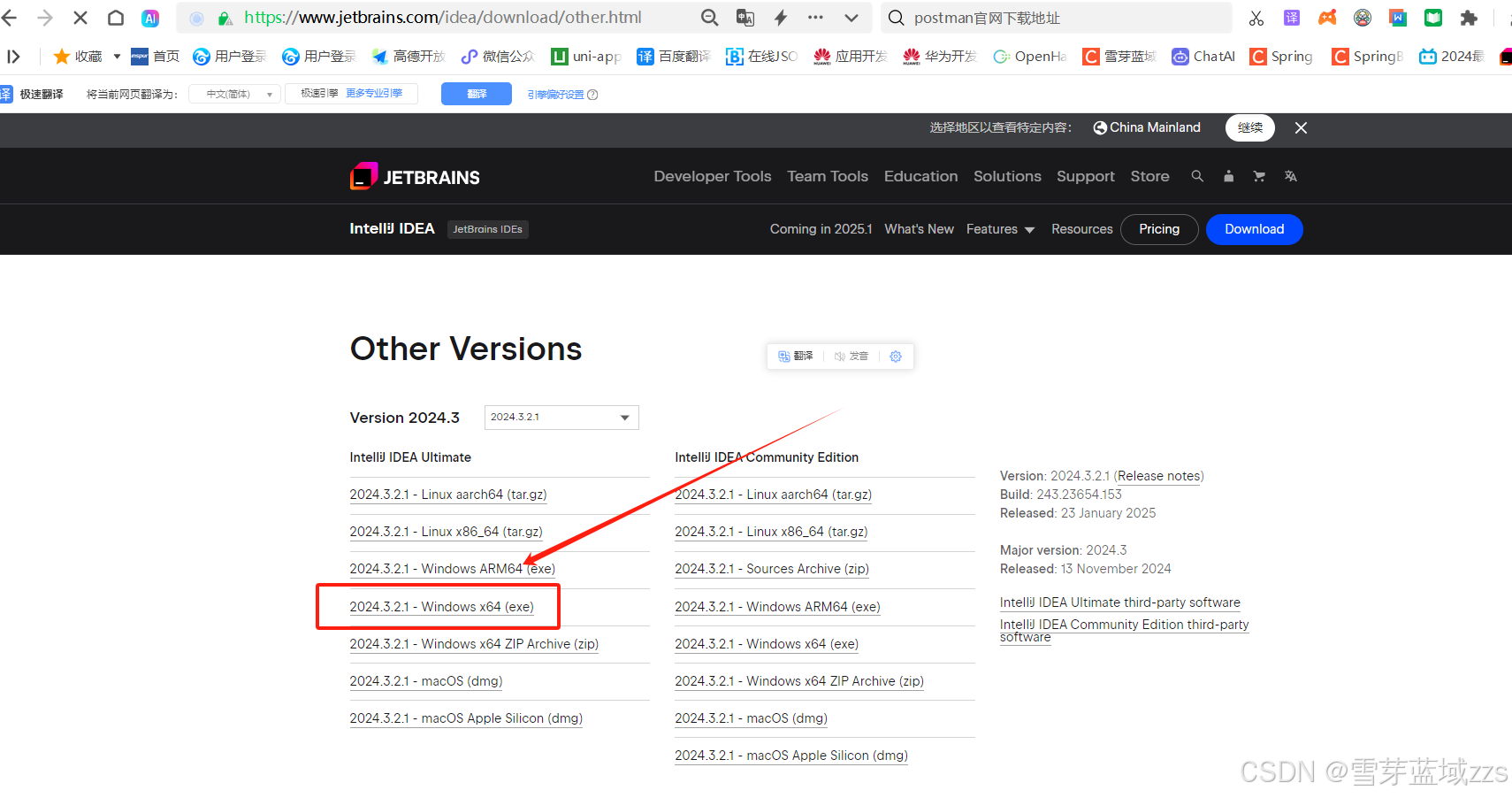Image resolution: width=1512 pixels, height=798 pixels.
Task: Click the postman search box
Action: 1058,18
